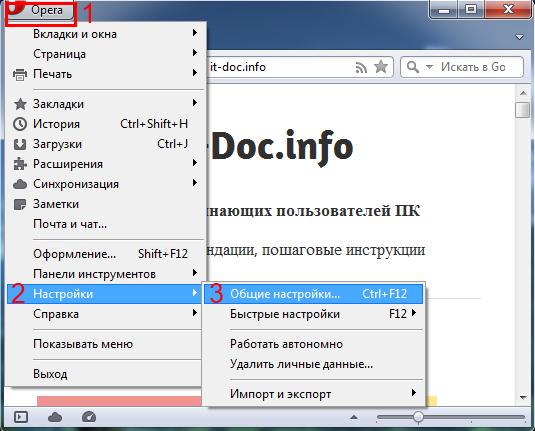Open the closed tabs dropdown arrow
Screen dimensions: 535x431
(519, 37)
